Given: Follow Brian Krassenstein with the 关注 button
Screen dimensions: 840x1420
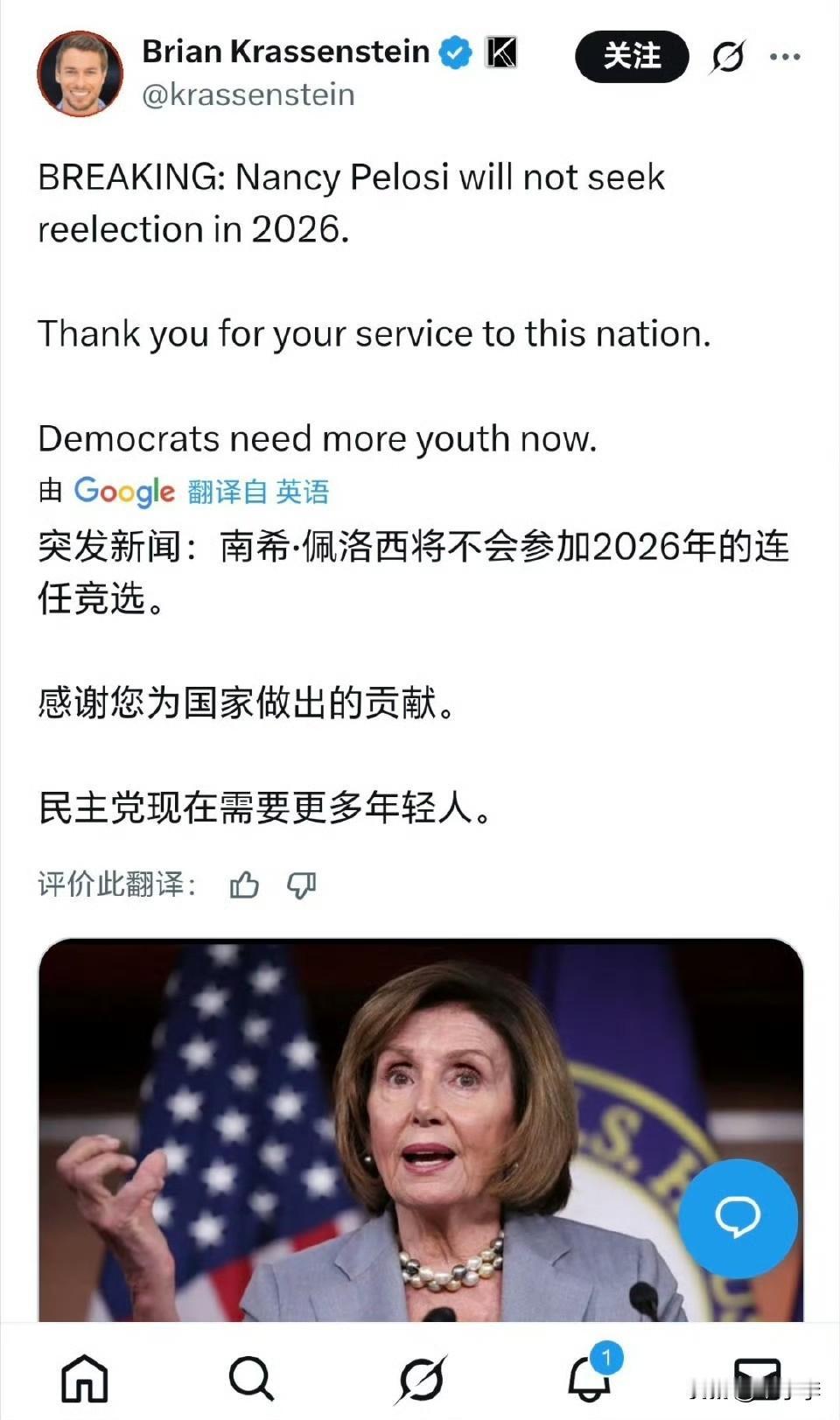Looking at the screenshot, I should (x=632, y=57).
